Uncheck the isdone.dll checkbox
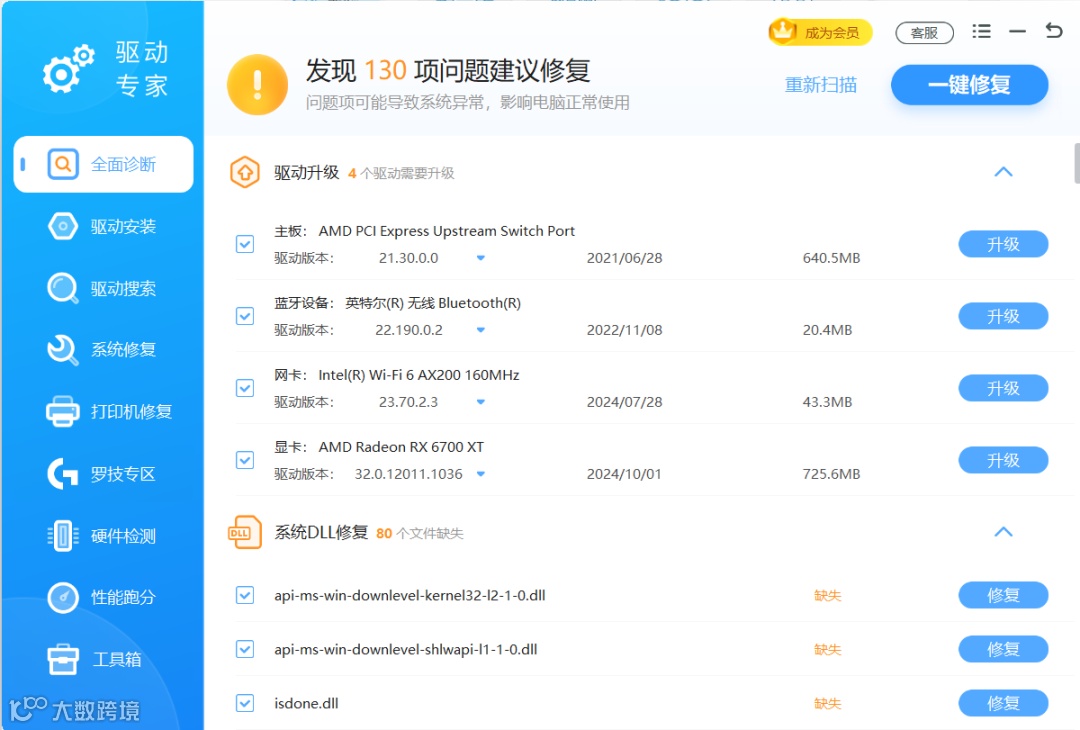 245,703
